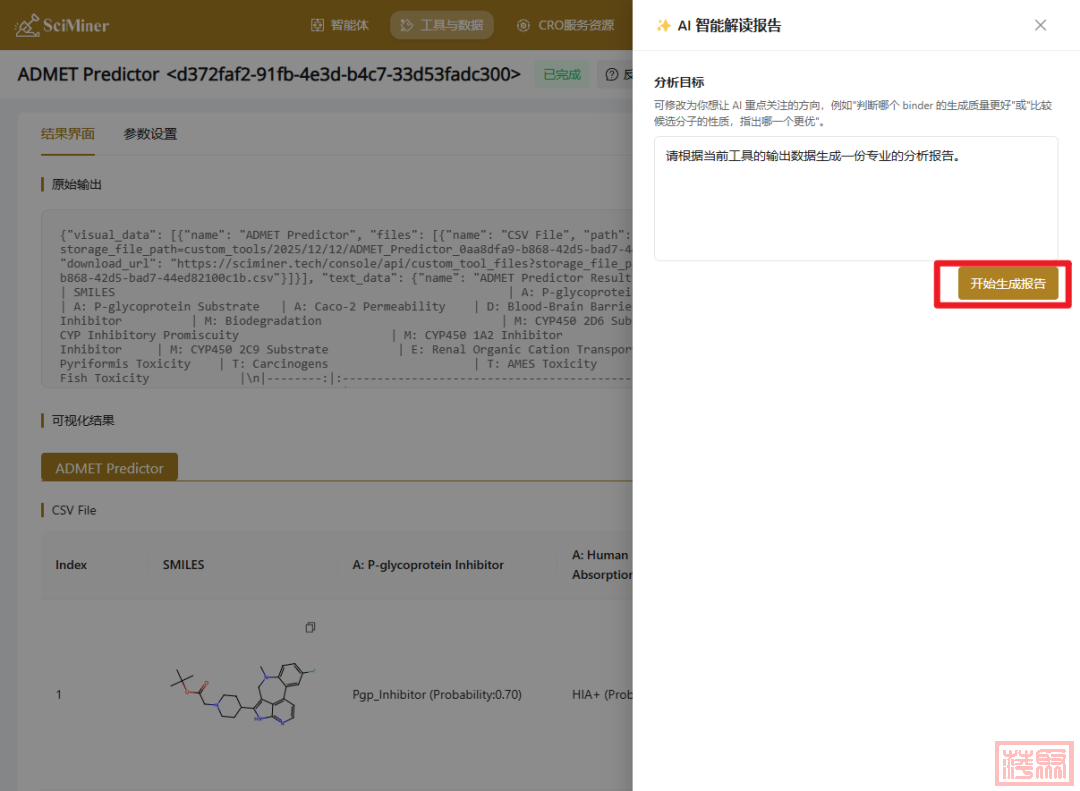Click the sparkle icon beside AI 智能解读报告

(x=663, y=26)
